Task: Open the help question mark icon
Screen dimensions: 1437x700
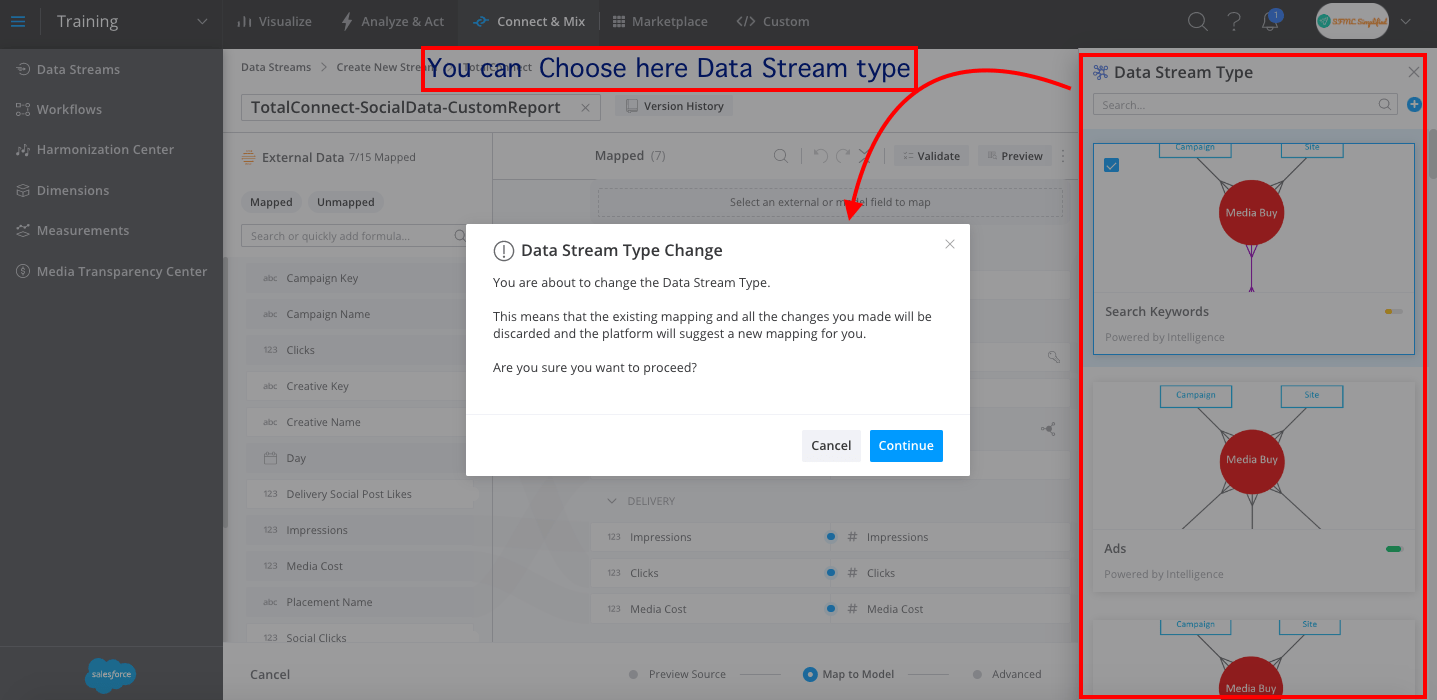Action: (1234, 21)
